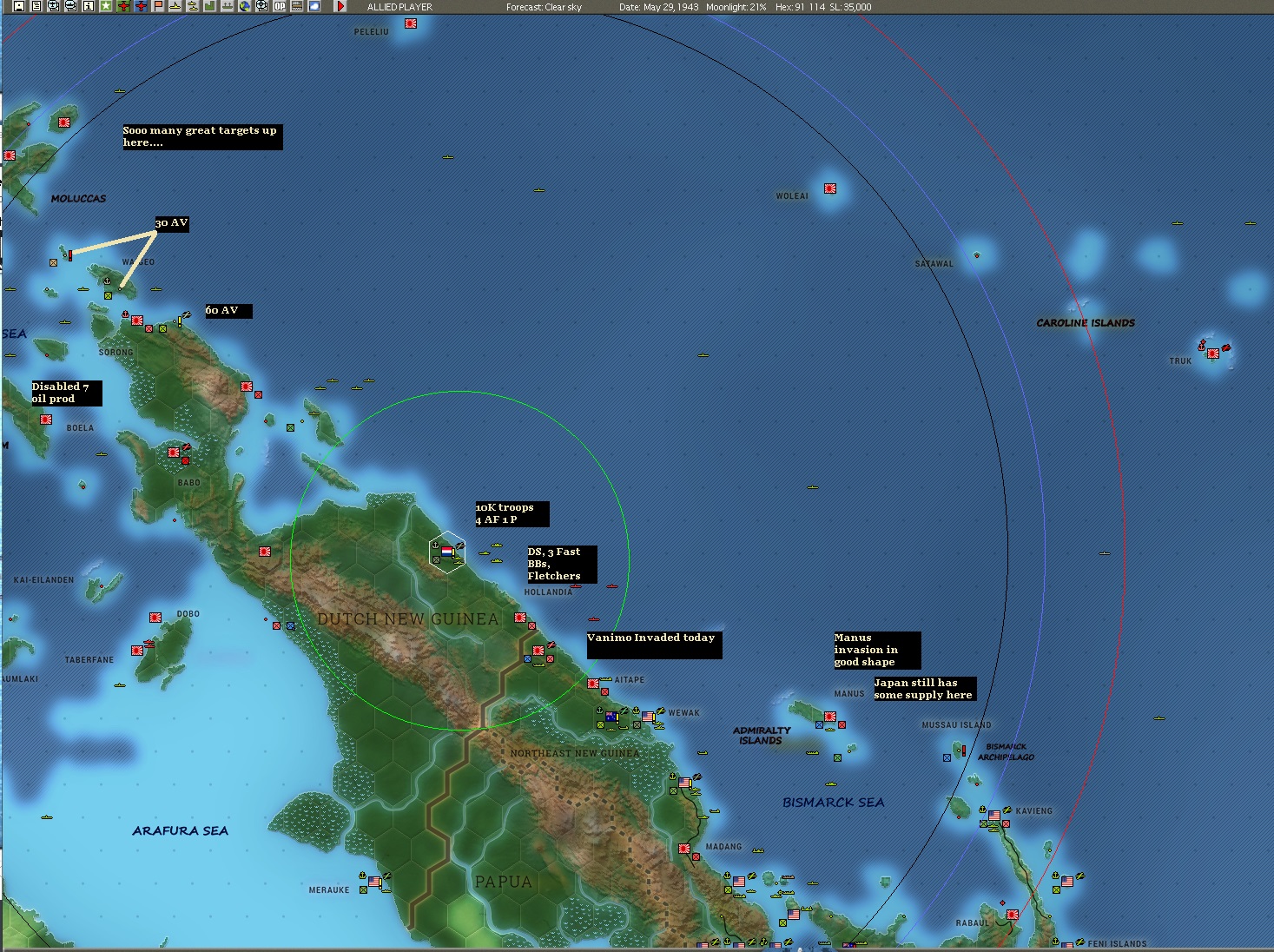1274x952 pixels.
Task: Click 'Japan still has some supply here' note
Action: point(925,689)
